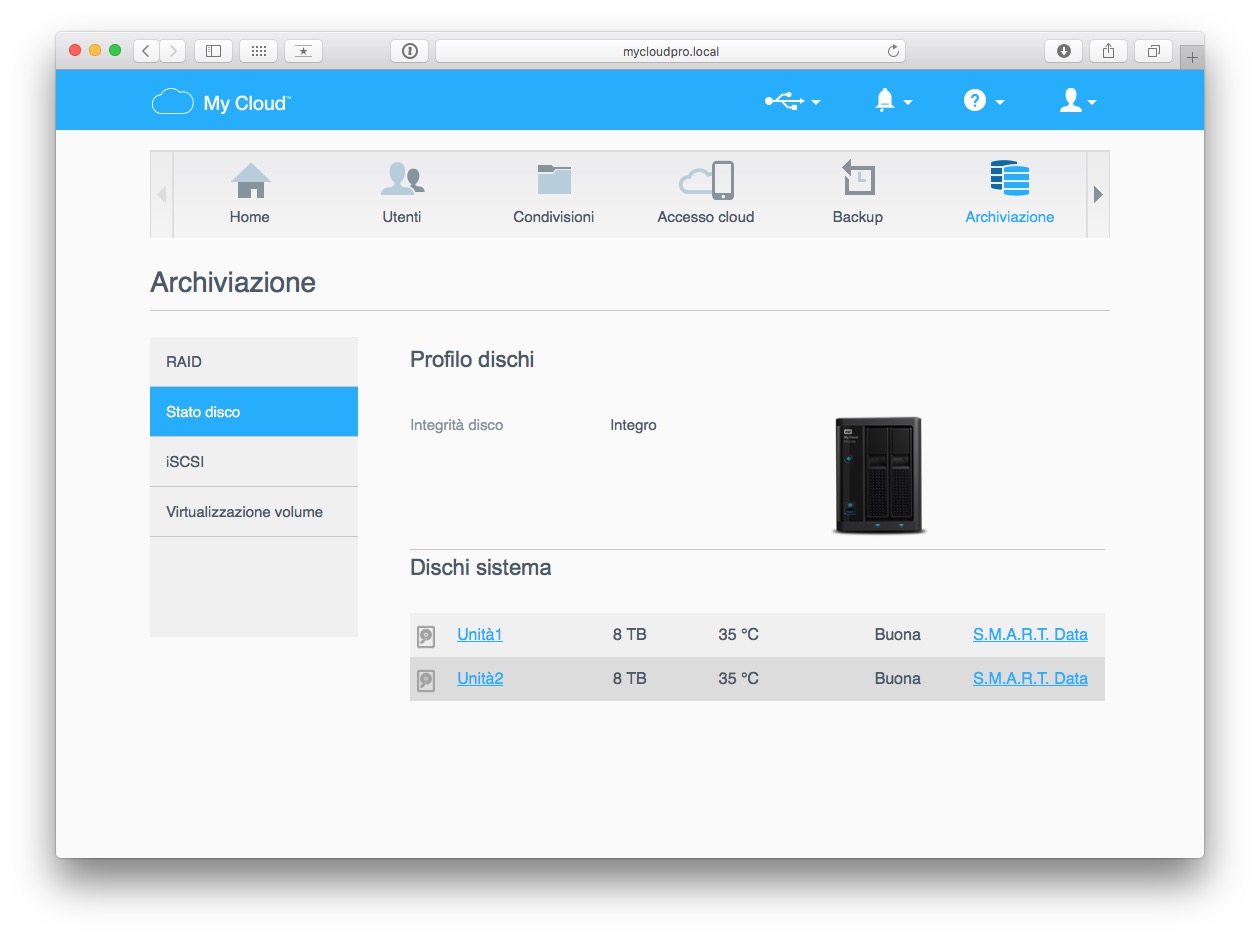
Task: Go to the Home tab icon
Action: tap(250, 180)
